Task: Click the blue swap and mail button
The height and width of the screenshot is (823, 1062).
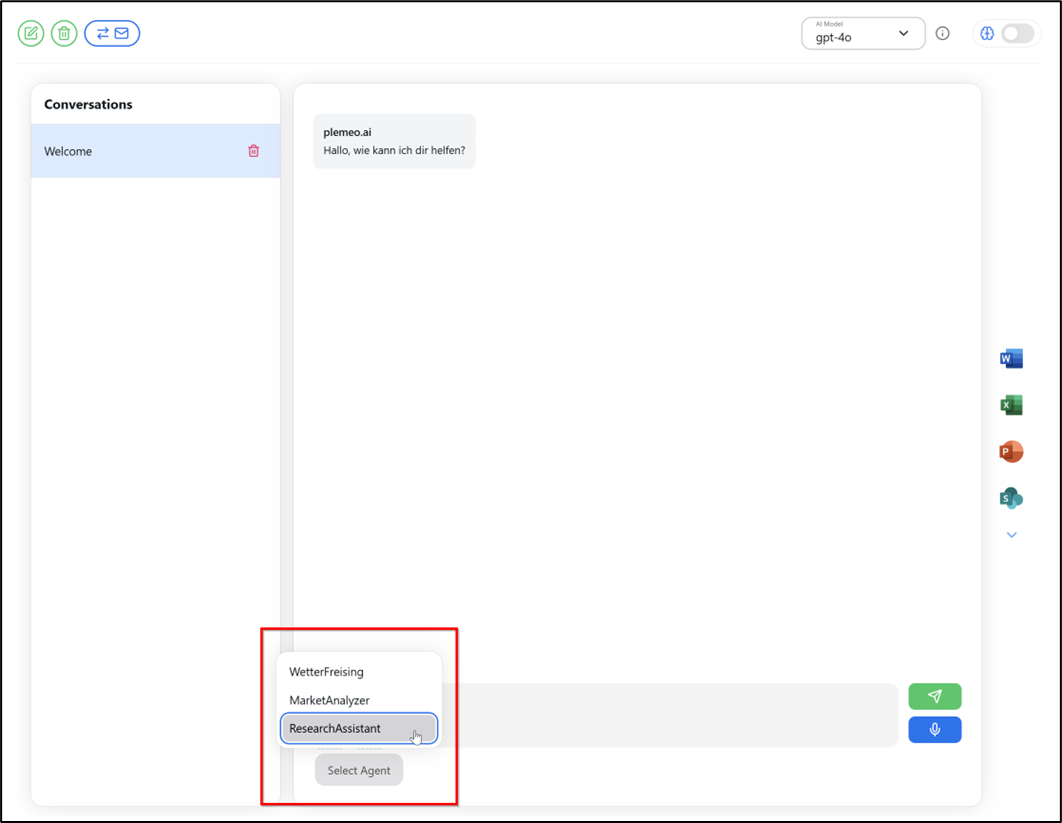Action: pyautogui.click(x=112, y=34)
